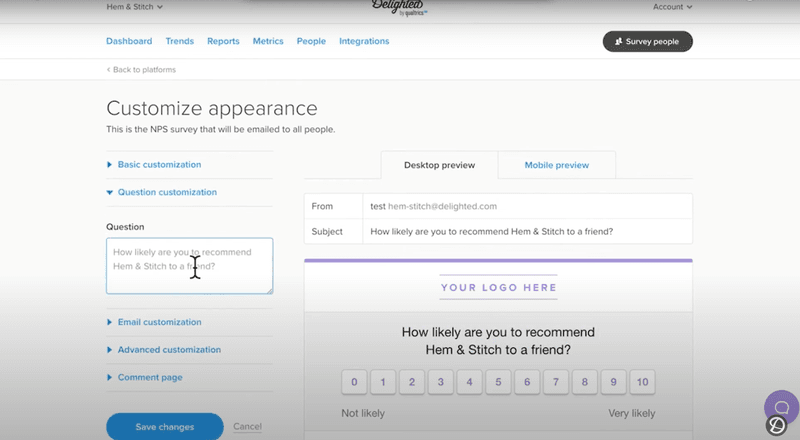Screen dimensions: 800x440
Task: Click the From address hem-stitch@delighted.com
Action: (442, 206)
